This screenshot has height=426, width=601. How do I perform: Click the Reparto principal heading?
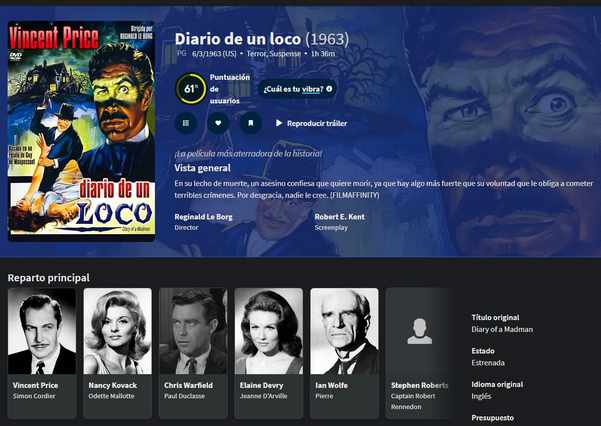coord(49,278)
